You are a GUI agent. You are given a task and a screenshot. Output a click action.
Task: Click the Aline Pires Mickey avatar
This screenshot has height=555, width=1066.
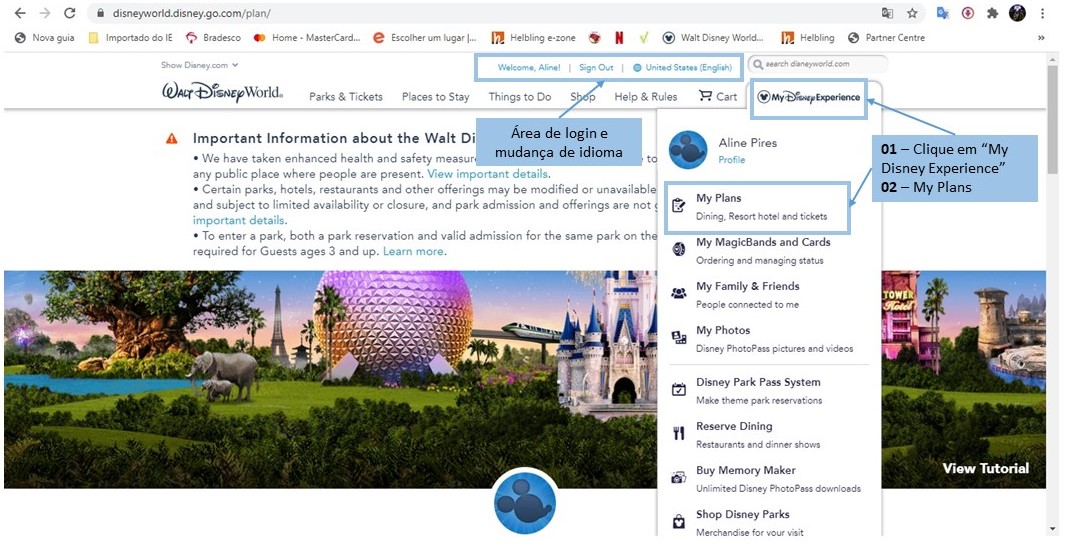tap(688, 150)
